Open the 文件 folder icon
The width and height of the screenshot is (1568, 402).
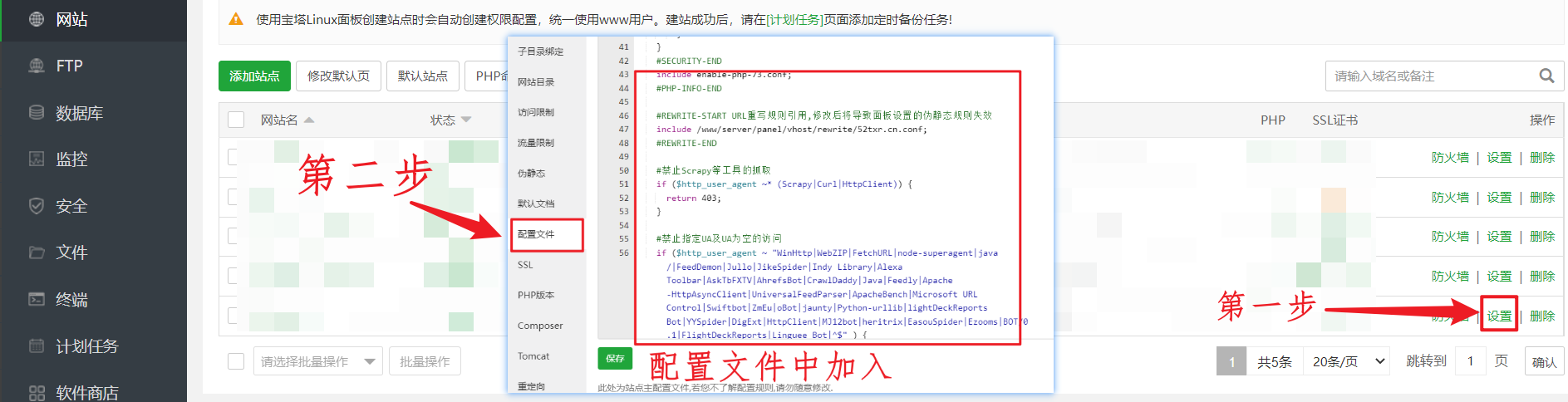point(37,252)
